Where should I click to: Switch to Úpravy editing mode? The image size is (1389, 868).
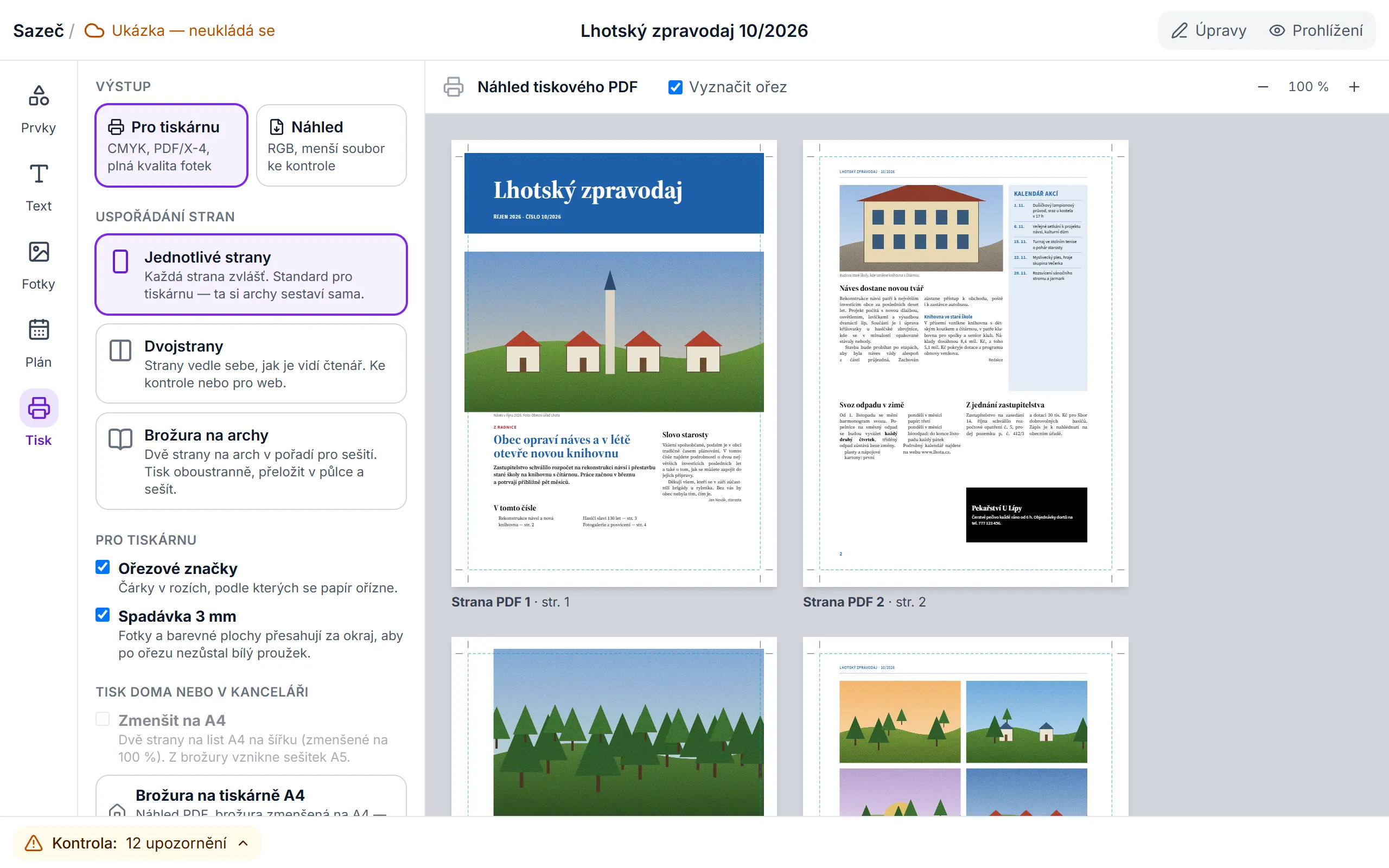click(1209, 30)
